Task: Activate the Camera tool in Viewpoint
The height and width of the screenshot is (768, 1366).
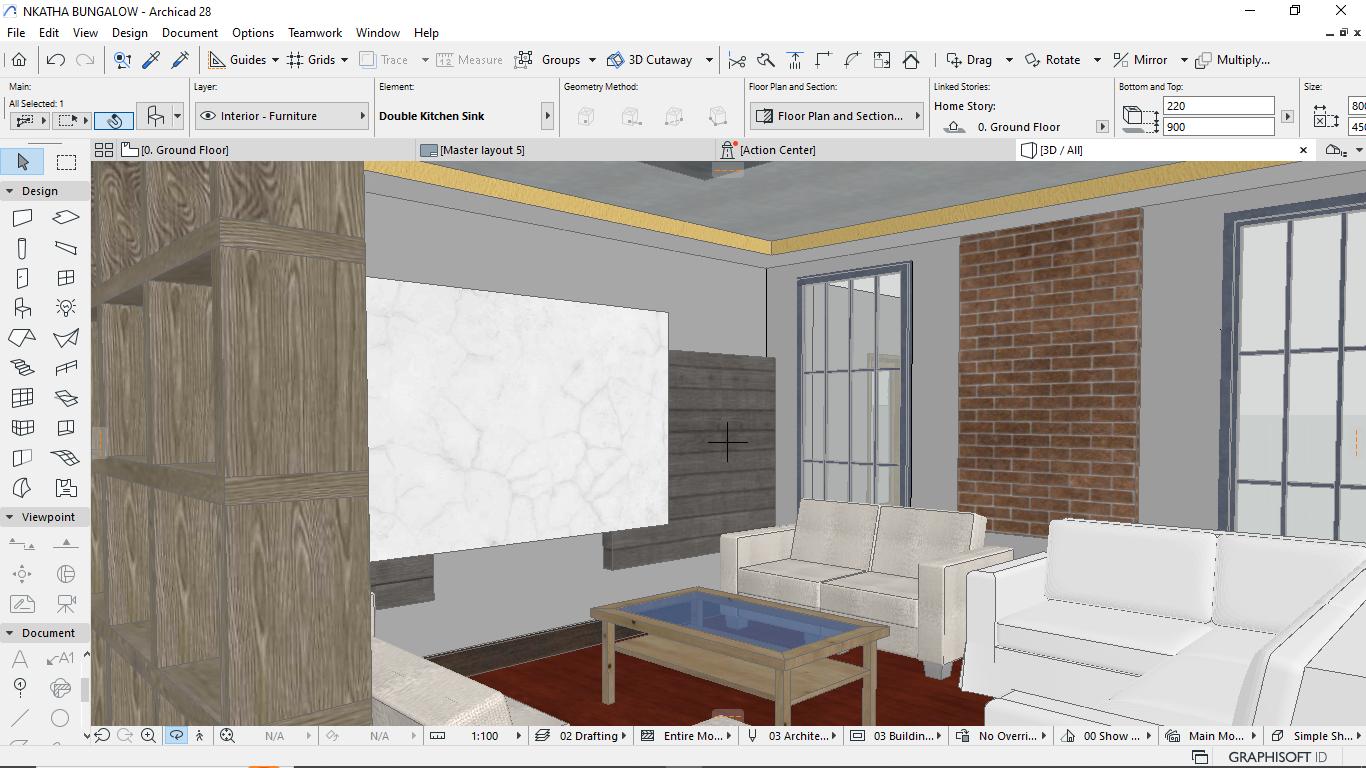Action: pyautogui.click(x=66, y=604)
